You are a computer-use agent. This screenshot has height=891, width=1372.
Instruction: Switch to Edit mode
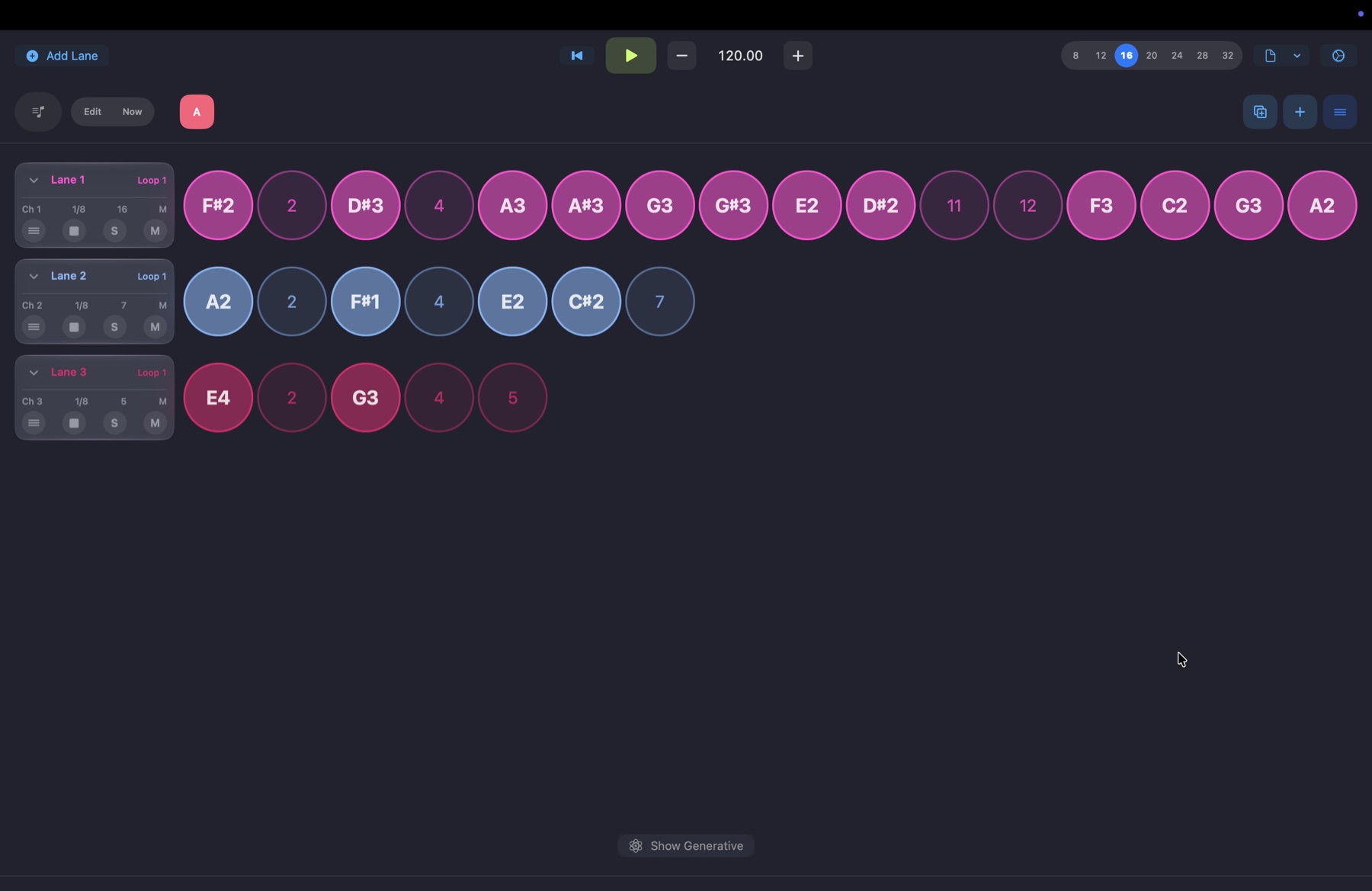click(x=92, y=112)
